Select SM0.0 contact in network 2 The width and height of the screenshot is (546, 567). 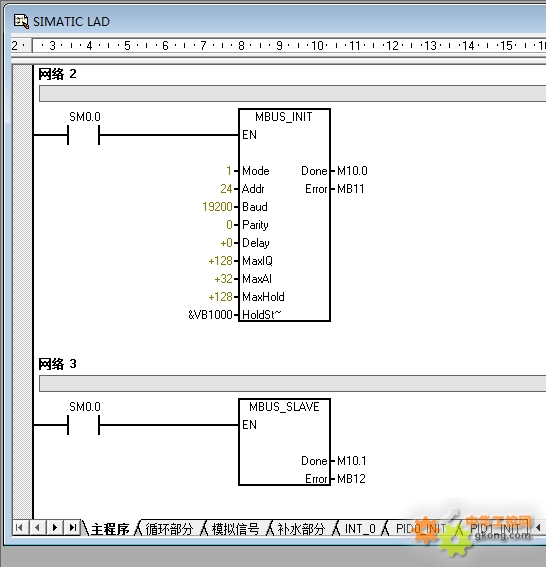(x=84, y=135)
